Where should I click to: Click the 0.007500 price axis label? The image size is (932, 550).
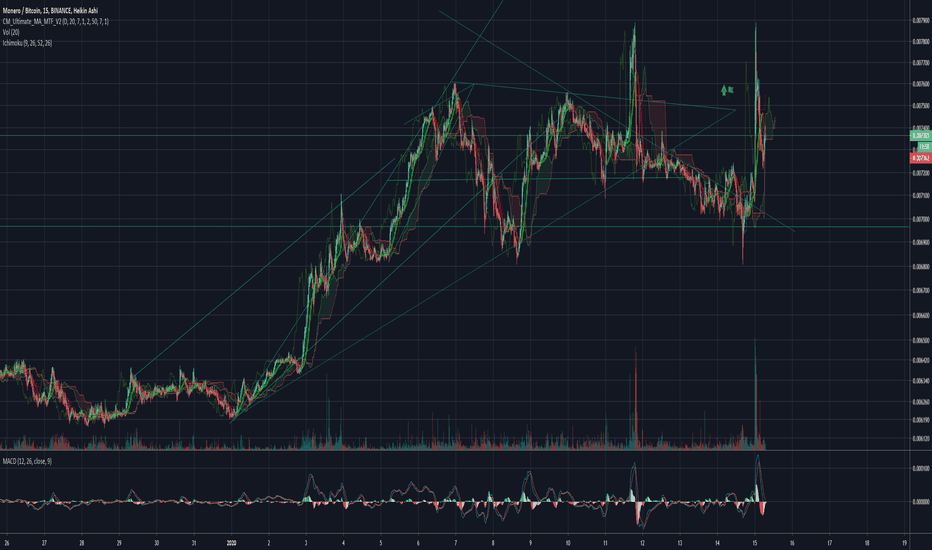(921, 106)
